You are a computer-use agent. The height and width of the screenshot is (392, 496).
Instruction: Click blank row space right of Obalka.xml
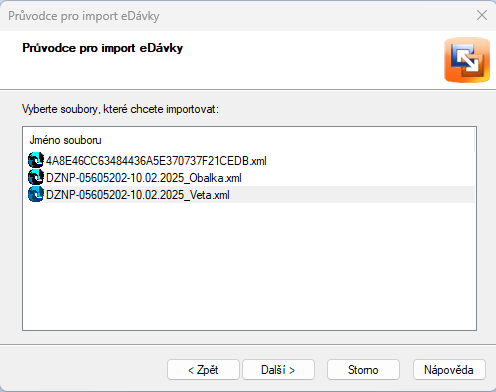point(358,178)
